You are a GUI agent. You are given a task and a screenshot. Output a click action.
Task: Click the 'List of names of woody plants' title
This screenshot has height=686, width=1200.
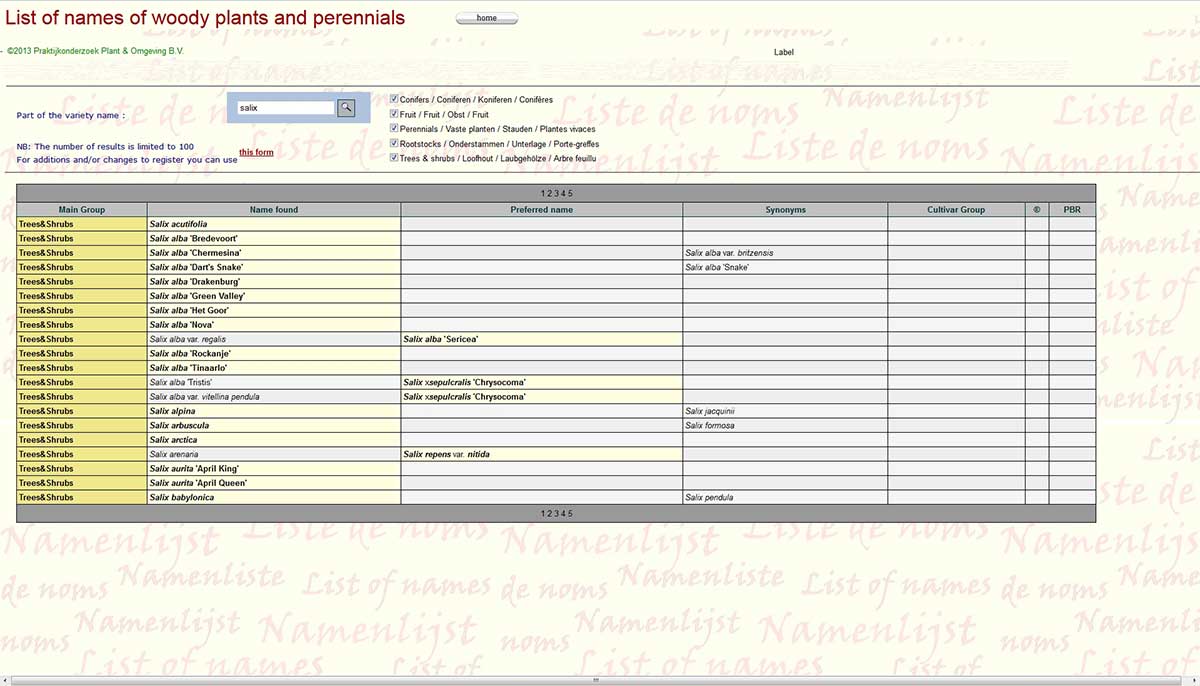coord(206,18)
